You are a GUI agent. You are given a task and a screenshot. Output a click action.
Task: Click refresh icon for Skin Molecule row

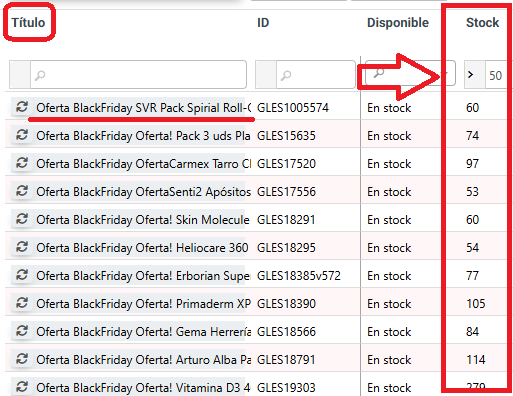point(22,219)
